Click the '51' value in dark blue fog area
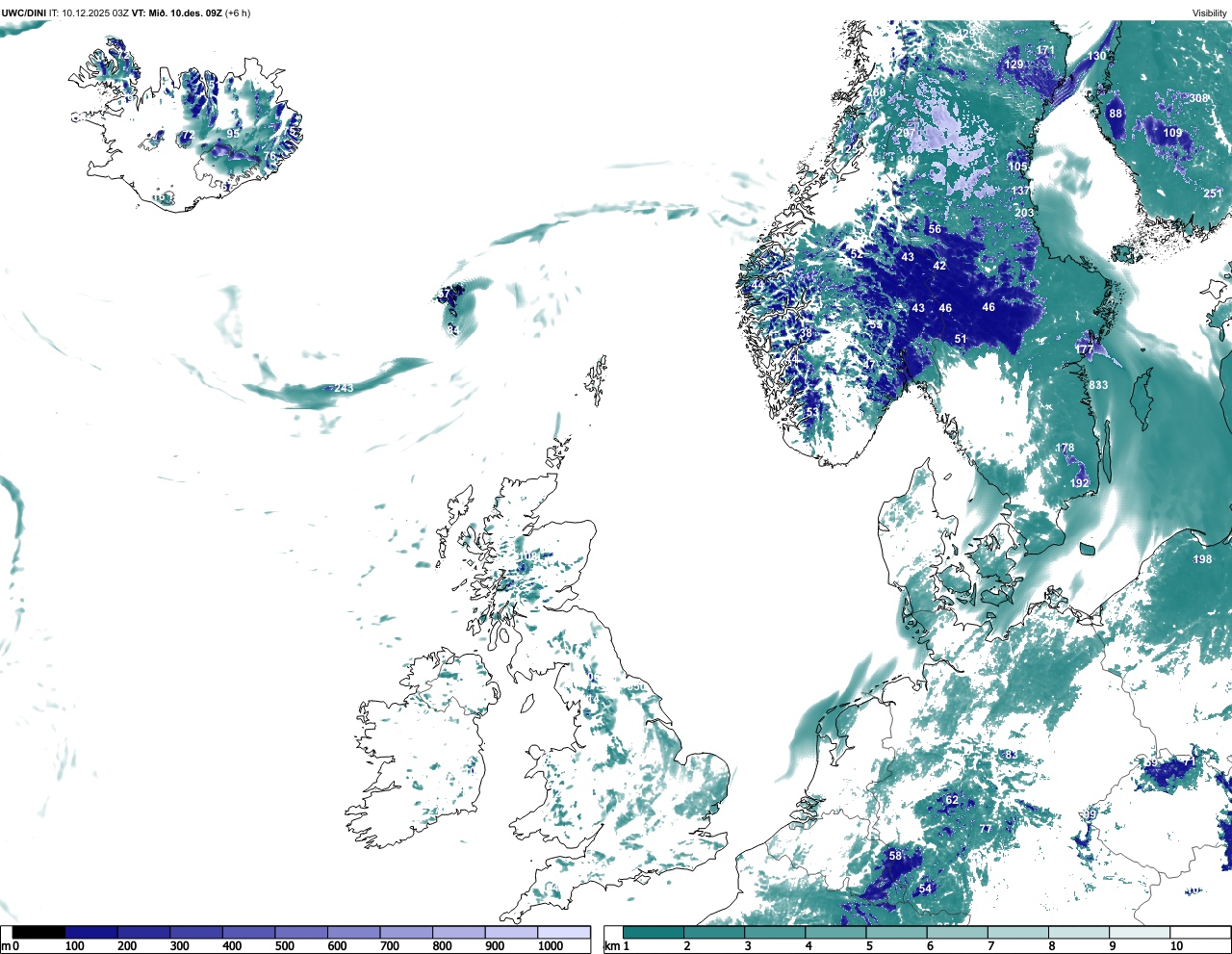 coord(961,339)
